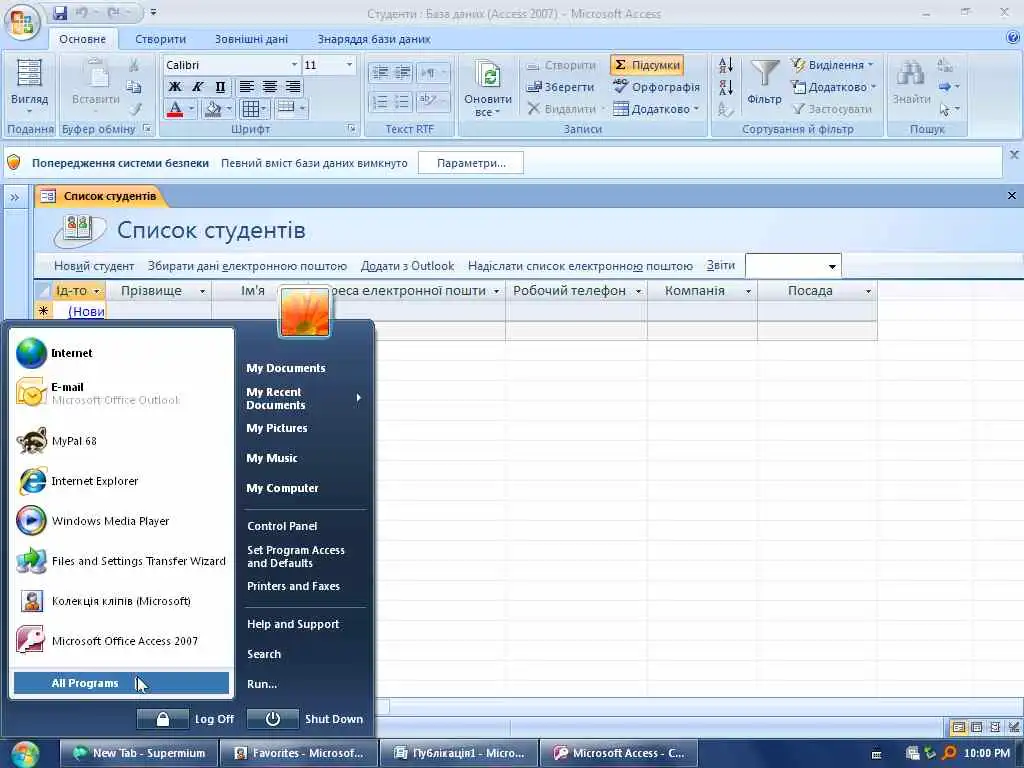The width and height of the screenshot is (1024, 768).
Task: Select the Список студентів document tab
Action: (101, 196)
